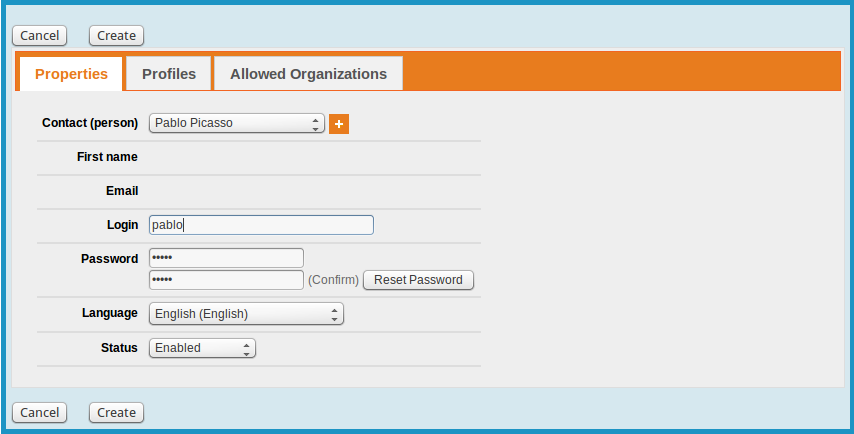Viewport: 854px width, 434px height.
Task: Click the bottom Cancel button
Action: click(40, 412)
